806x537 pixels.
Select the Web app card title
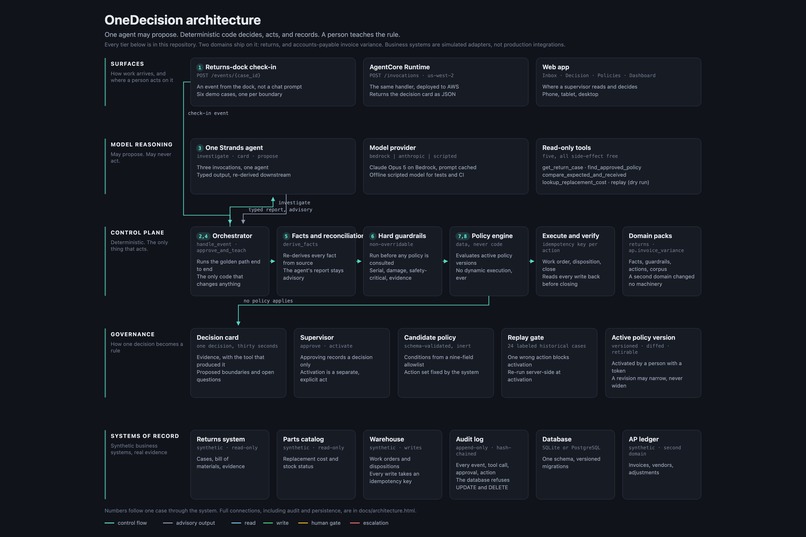point(555,67)
